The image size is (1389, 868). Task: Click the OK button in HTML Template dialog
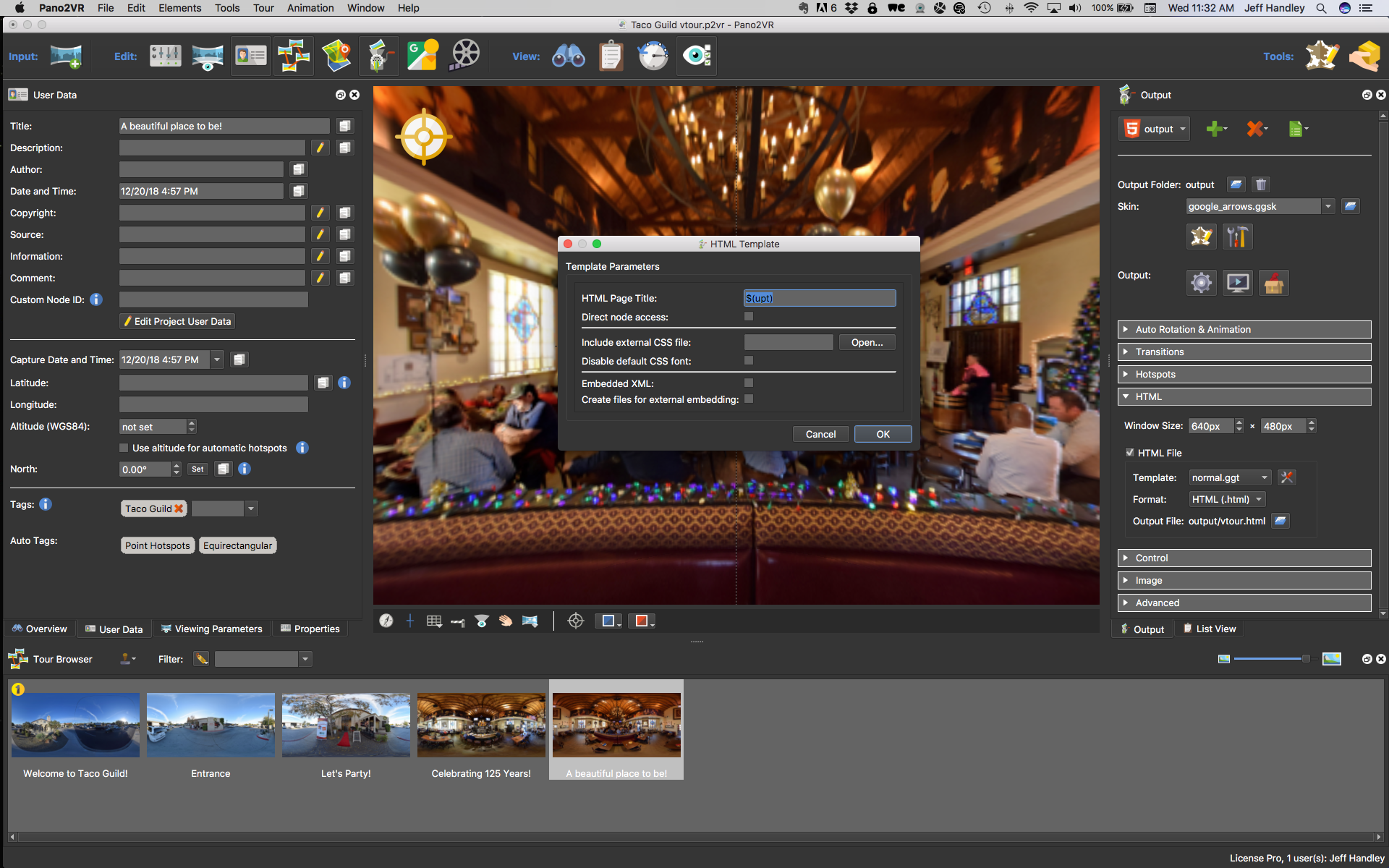[x=881, y=433]
